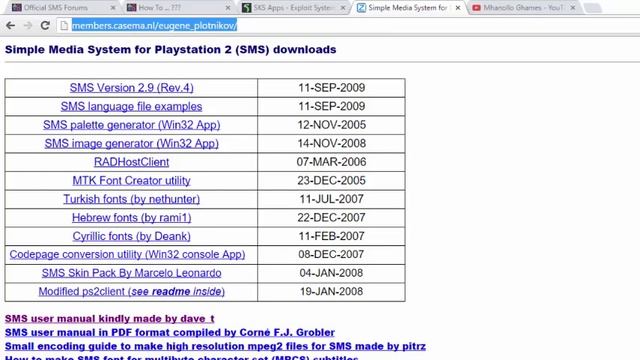Open the Codepage conversion utility link
The width and height of the screenshot is (640, 360).
(x=127, y=254)
